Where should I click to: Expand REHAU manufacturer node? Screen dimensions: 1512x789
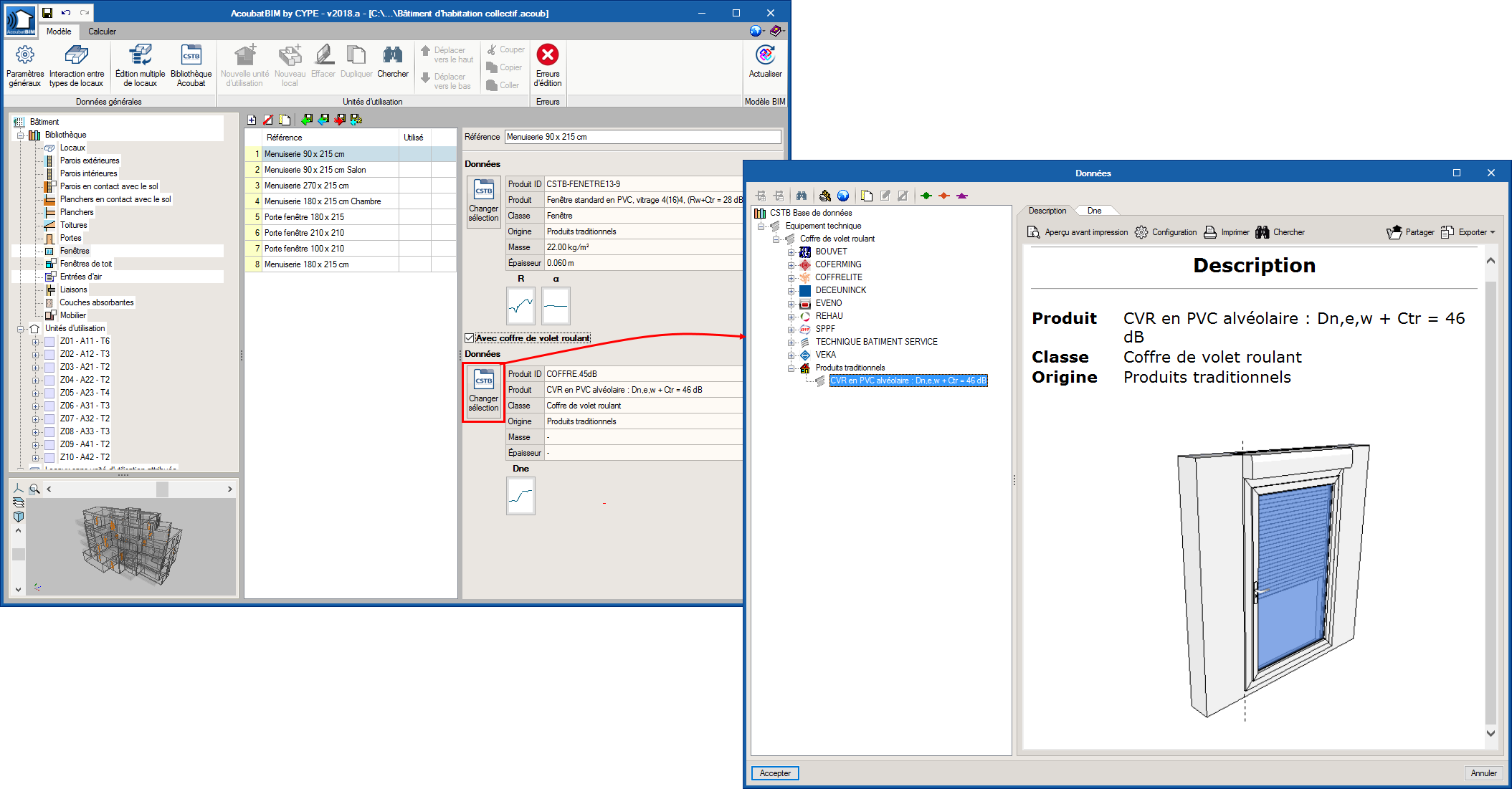pyautogui.click(x=791, y=317)
